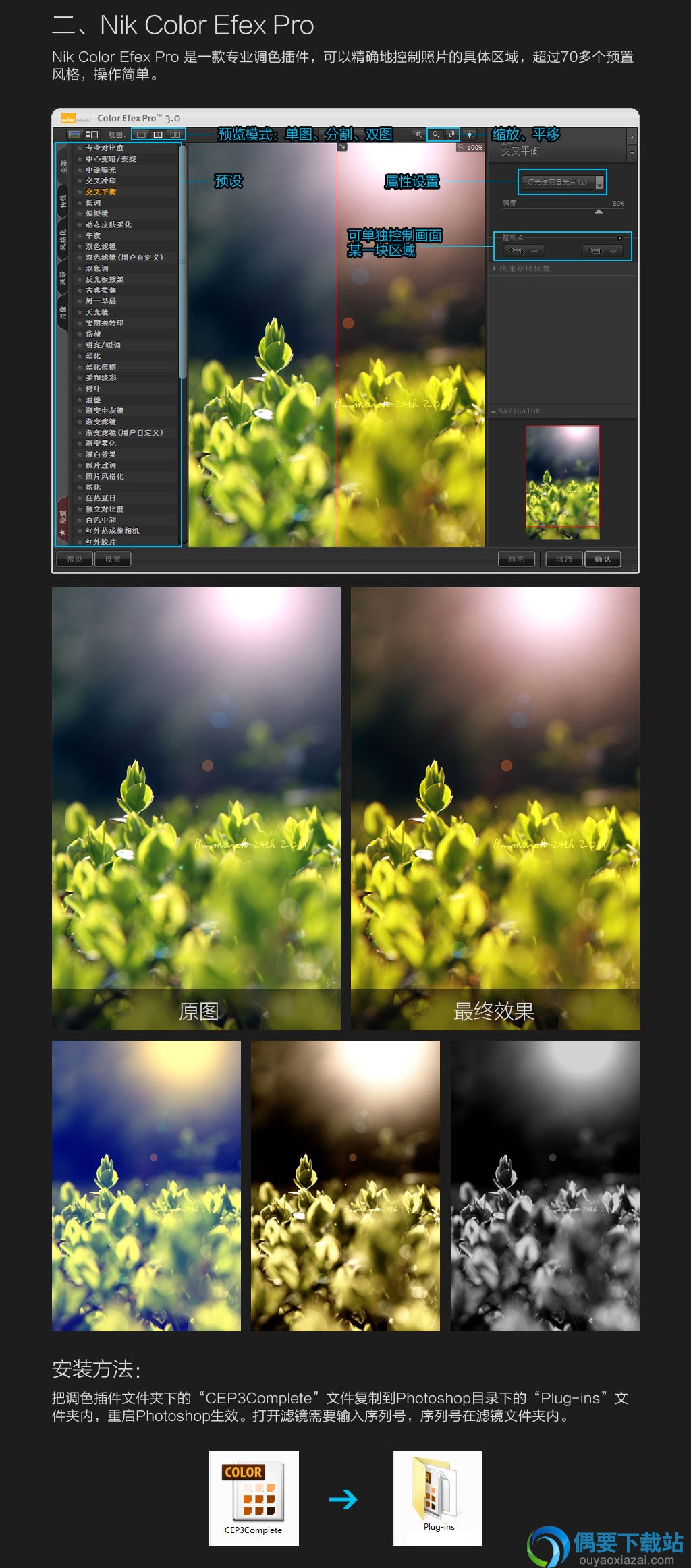
Task: Click the Navigator preview thumbnail
Action: (x=563, y=482)
